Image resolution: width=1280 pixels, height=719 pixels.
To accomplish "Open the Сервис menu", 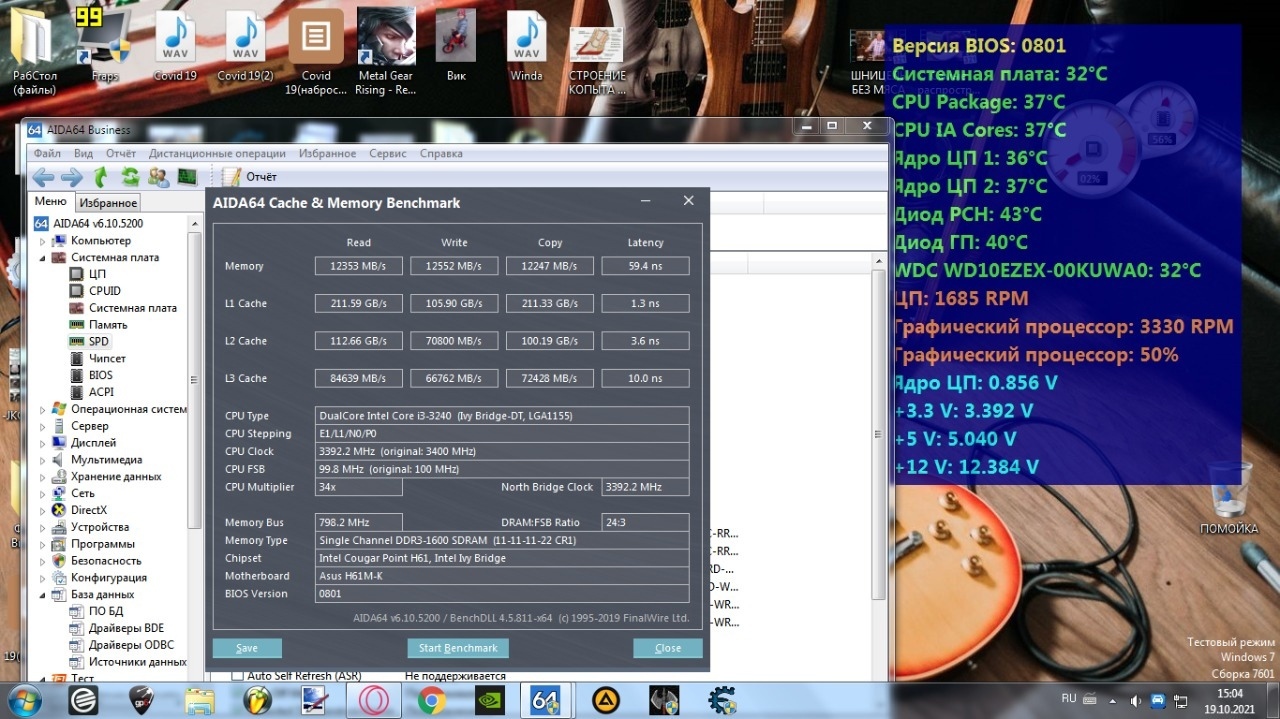I will pyautogui.click(x=388, y=154).
